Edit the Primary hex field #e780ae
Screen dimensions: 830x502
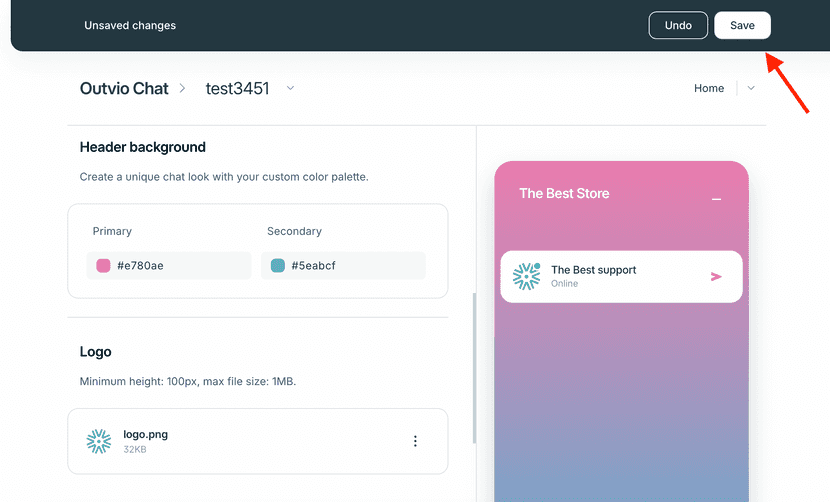[x=169, y=265]
